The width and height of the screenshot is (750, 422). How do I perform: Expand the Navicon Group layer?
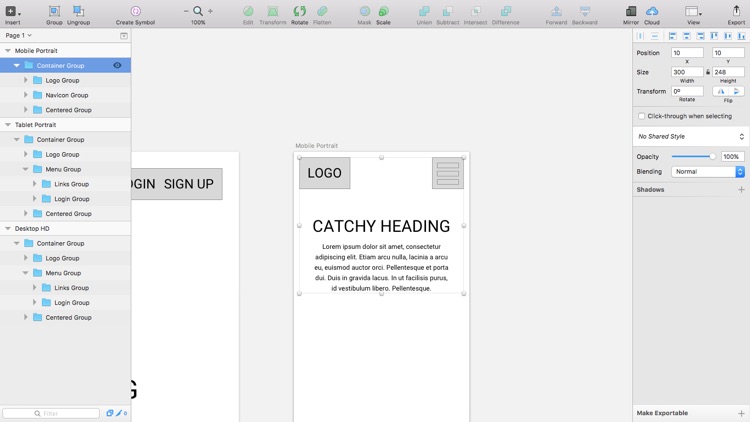point(26,95)
